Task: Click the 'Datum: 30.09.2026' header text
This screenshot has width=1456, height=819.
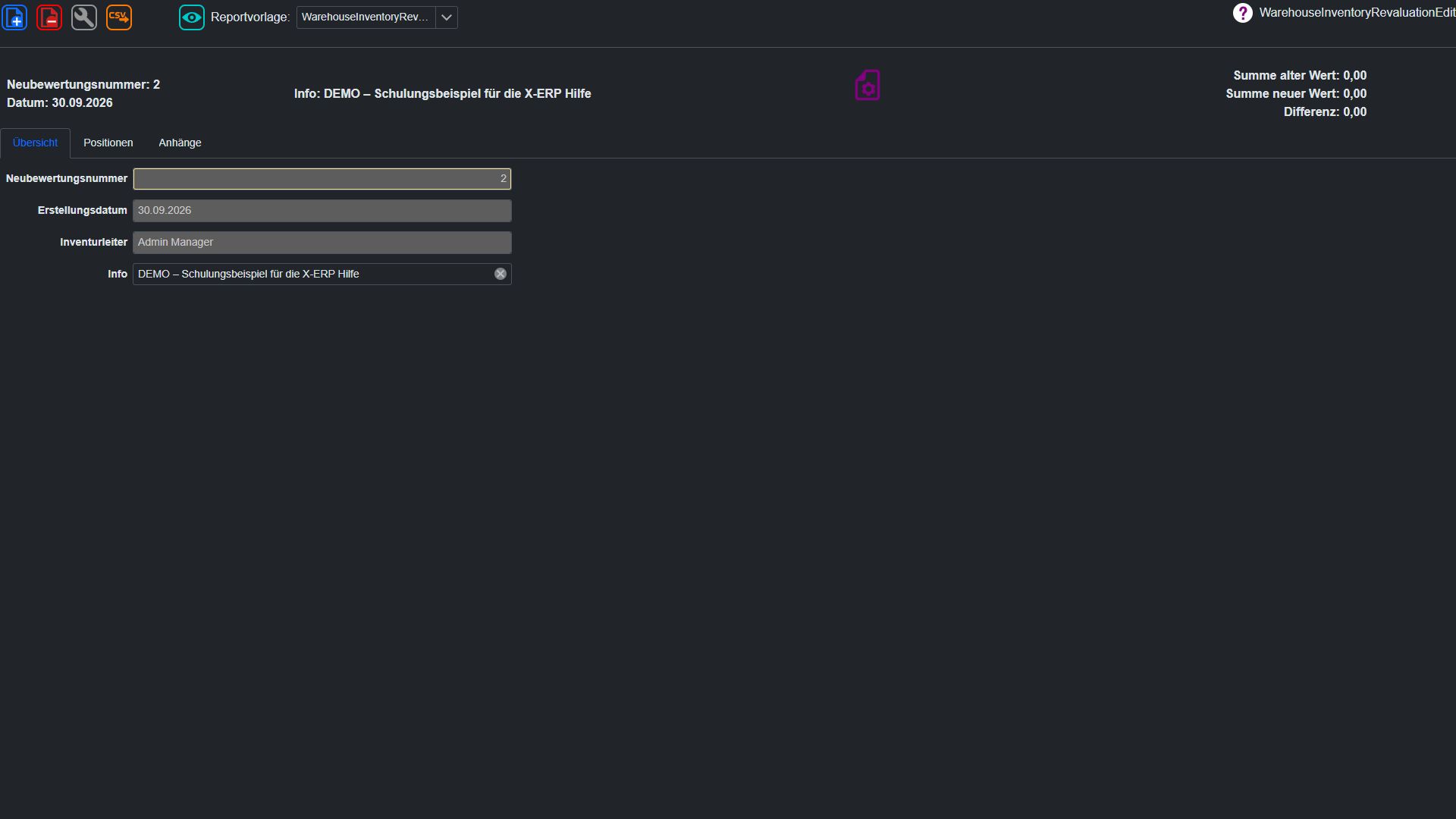Action: tap(60, 103)
